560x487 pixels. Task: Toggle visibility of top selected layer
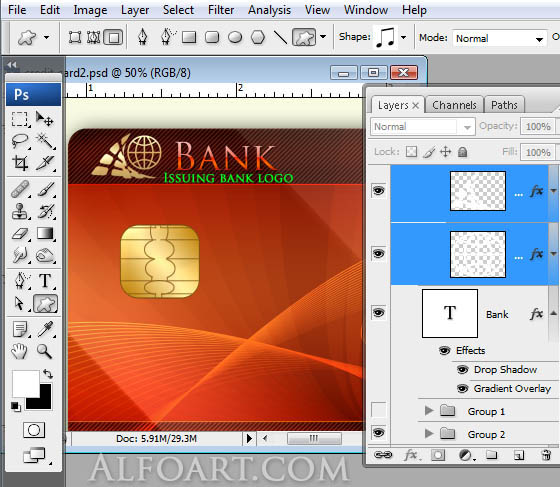(x=379, y=191)
